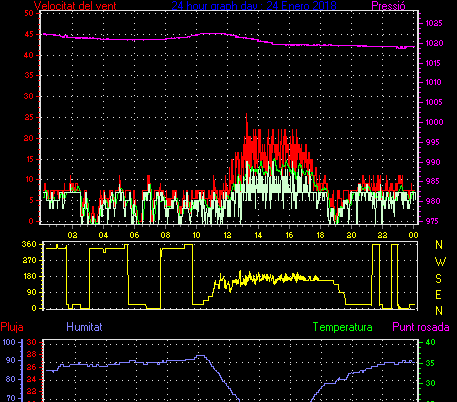Click the 00 hour label on time axis
This screenshot has width=457, height=402.
pyautogui.click(x=413, y=235)
